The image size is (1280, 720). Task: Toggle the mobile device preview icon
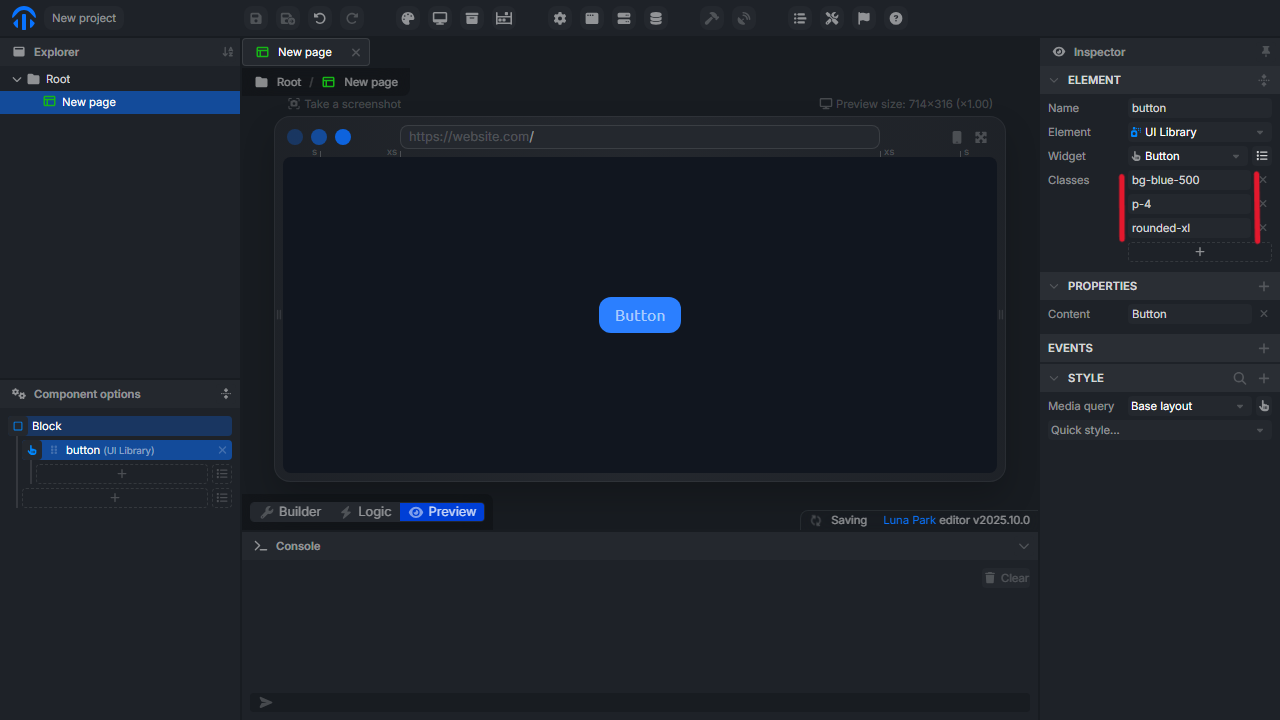pyautogui.click(x=957, y=138)
